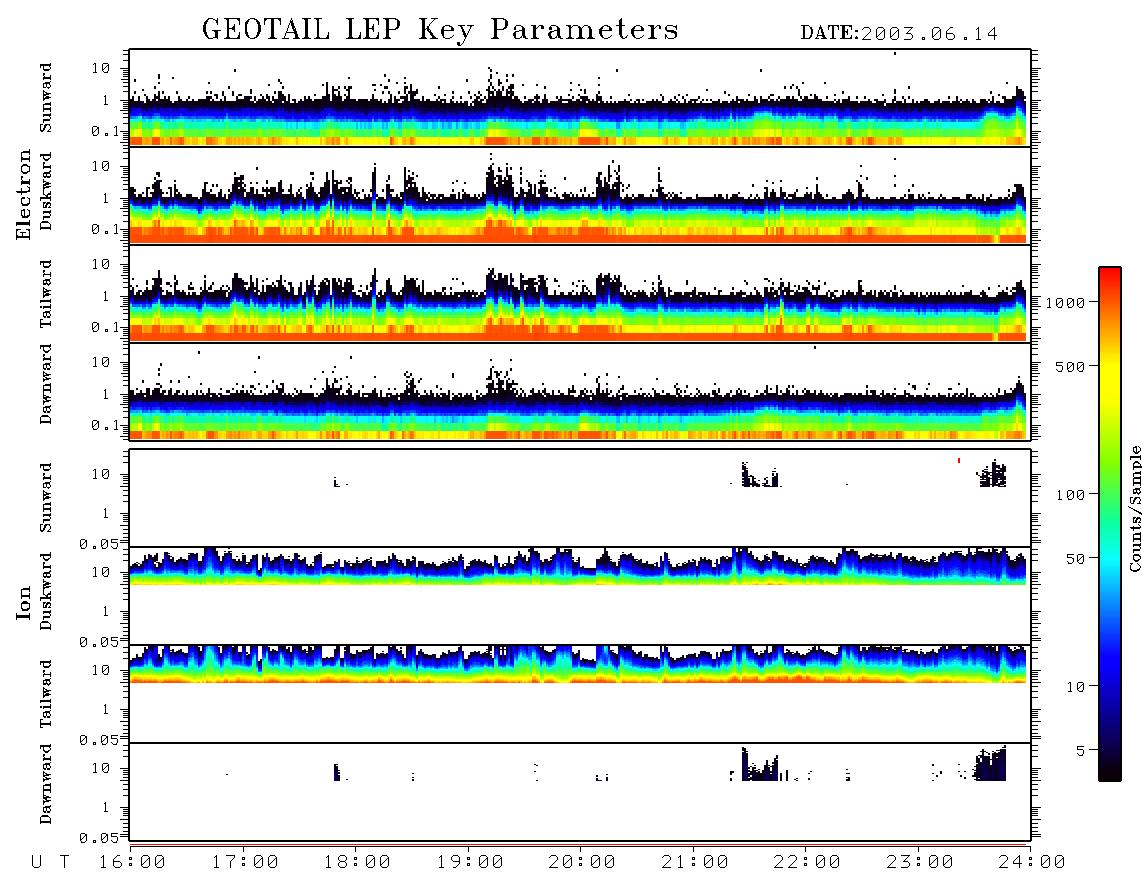This screenshot has width=1142, height=880.
Task: Click the 500 colorbar tick label
Action: click(x=1071, y=366)
